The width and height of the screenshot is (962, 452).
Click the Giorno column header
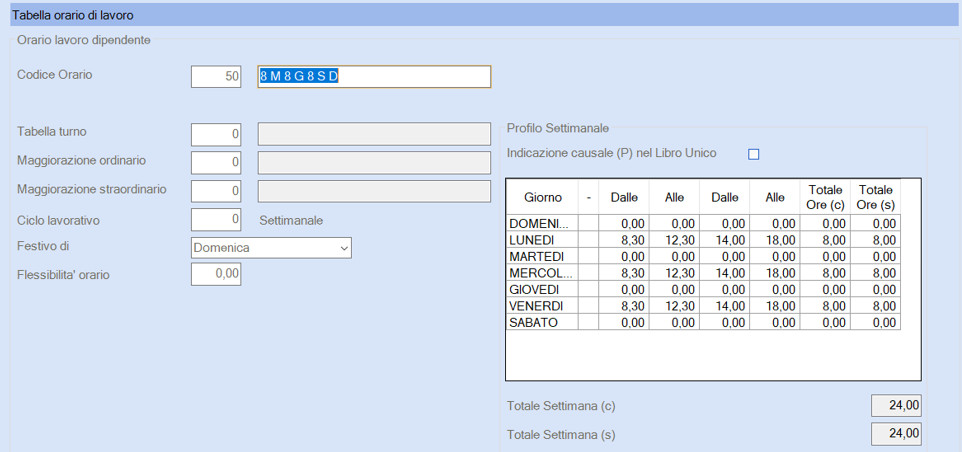click(542, 197)
